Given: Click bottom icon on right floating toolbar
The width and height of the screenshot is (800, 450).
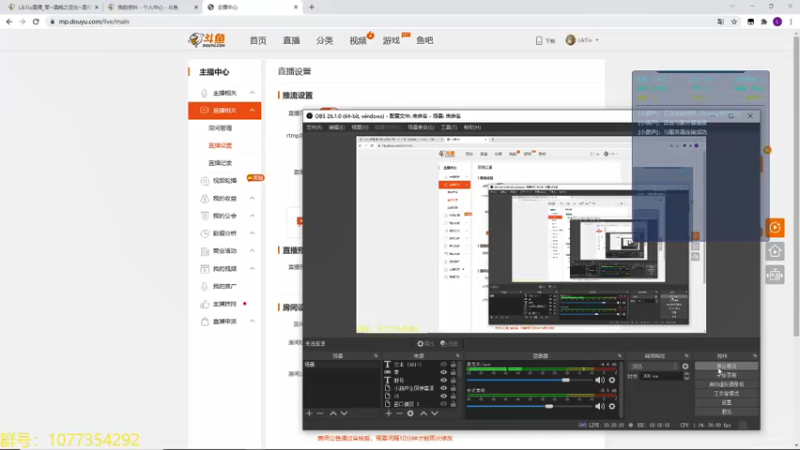Looking at the screenshot, I should point(774,275).
